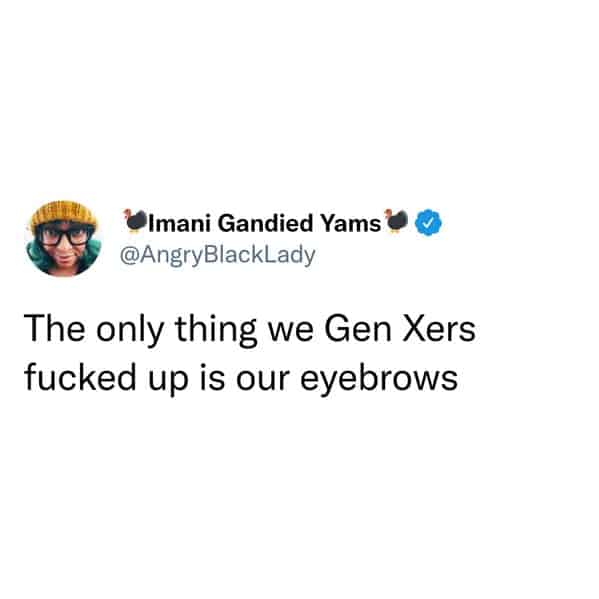Click the word "The" starting the tweet
This screenshot has width=599, height=599.
pos(55,329)
